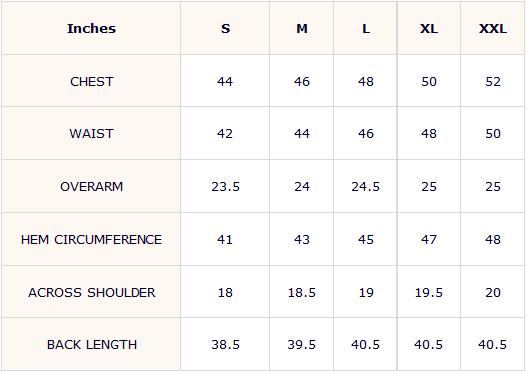The height and width of the screenshot is (374, 528).
Task: Select the S size column header
Action: pos(225,29)
